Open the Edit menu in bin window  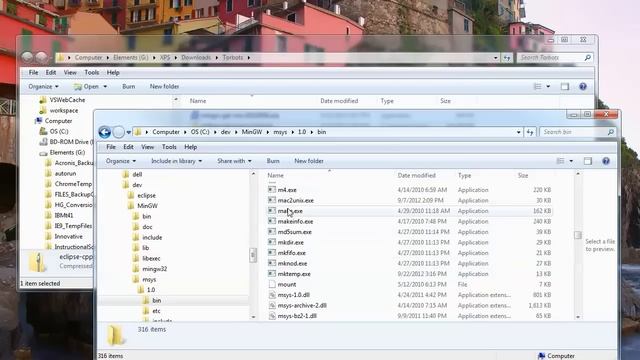click(x=128, y=147)
